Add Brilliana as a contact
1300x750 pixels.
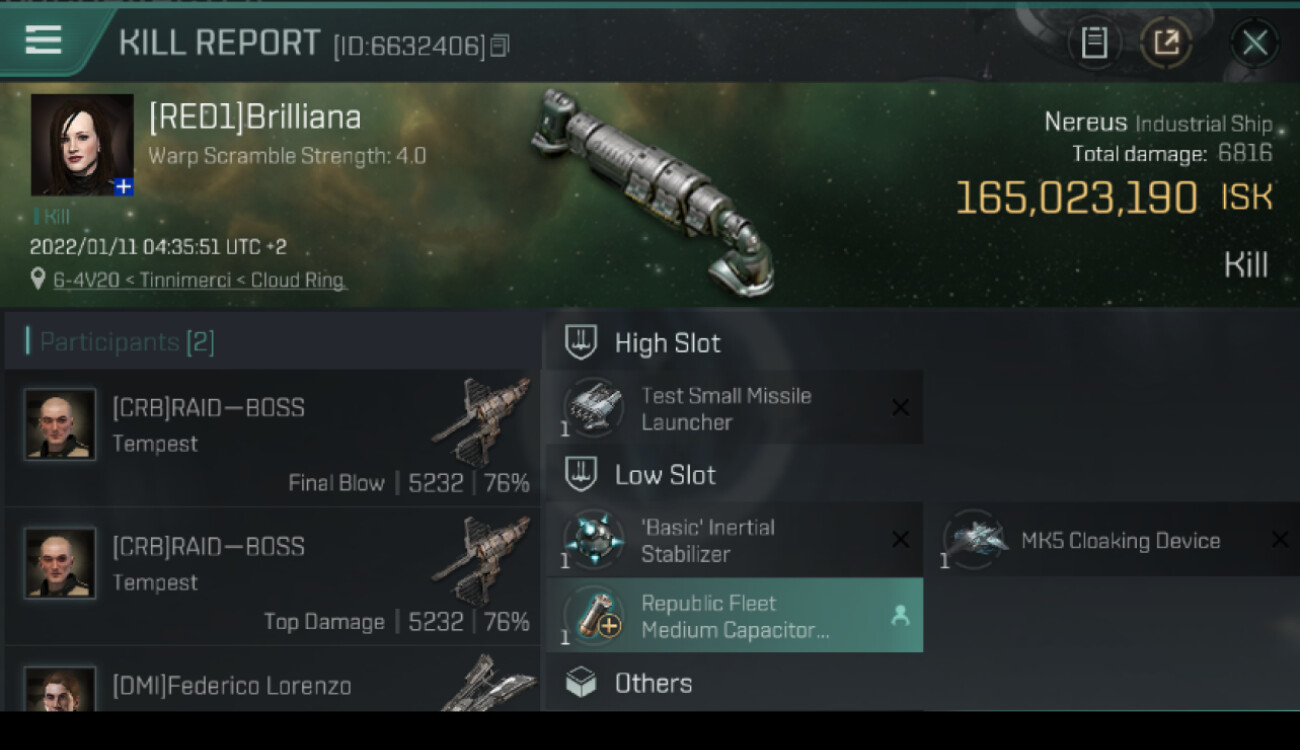122,186
